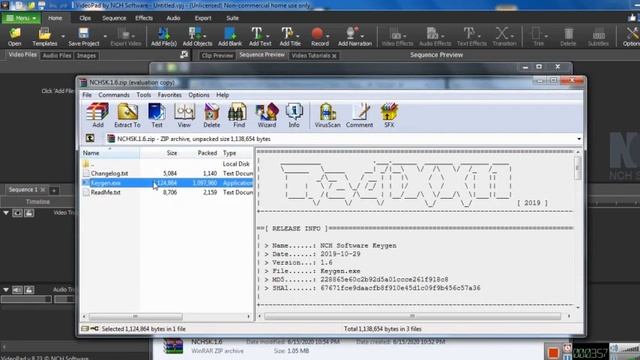Image resolution: width=640 pixels, height=360 pixels.
Task: Expand Templates dropdown arrow in VideoPad
Action: pos(63,36)
